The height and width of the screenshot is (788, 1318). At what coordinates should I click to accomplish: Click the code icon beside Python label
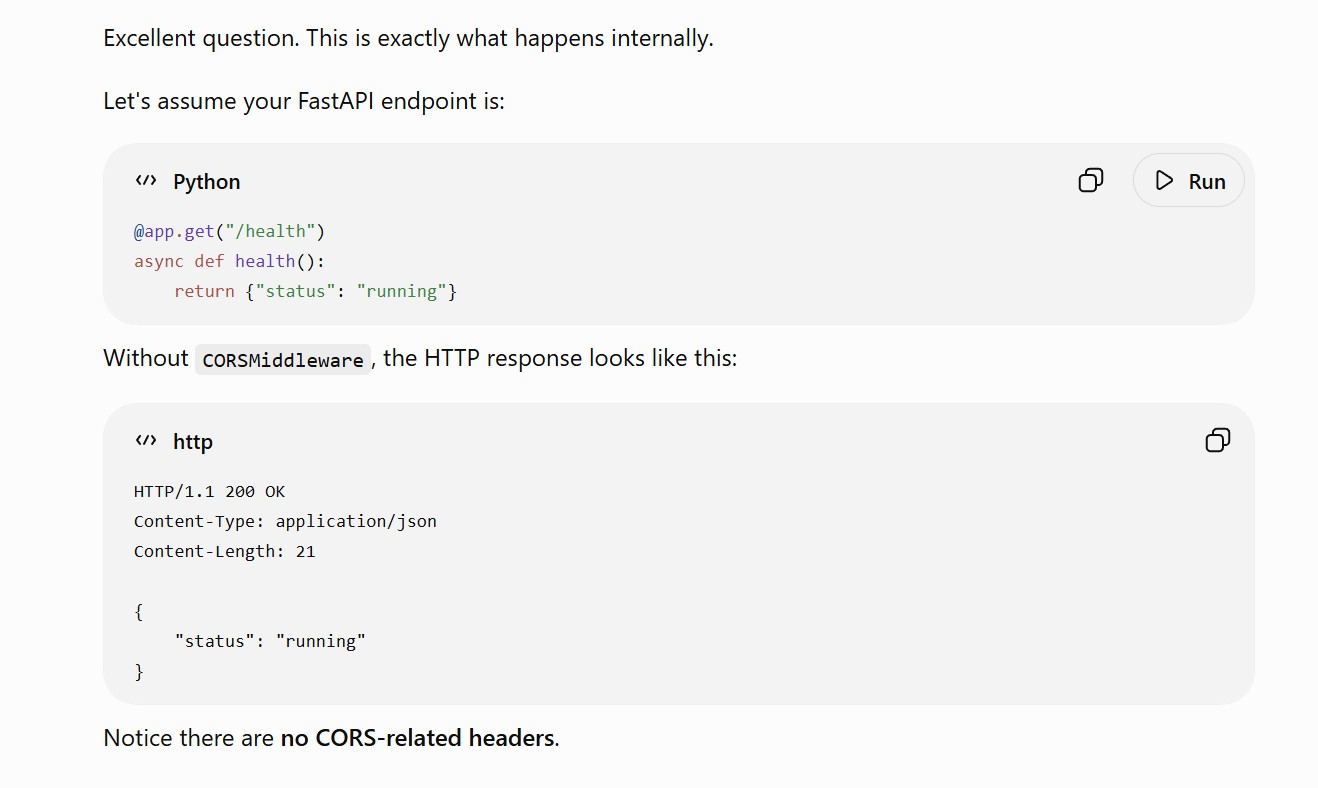pos(146,181)
